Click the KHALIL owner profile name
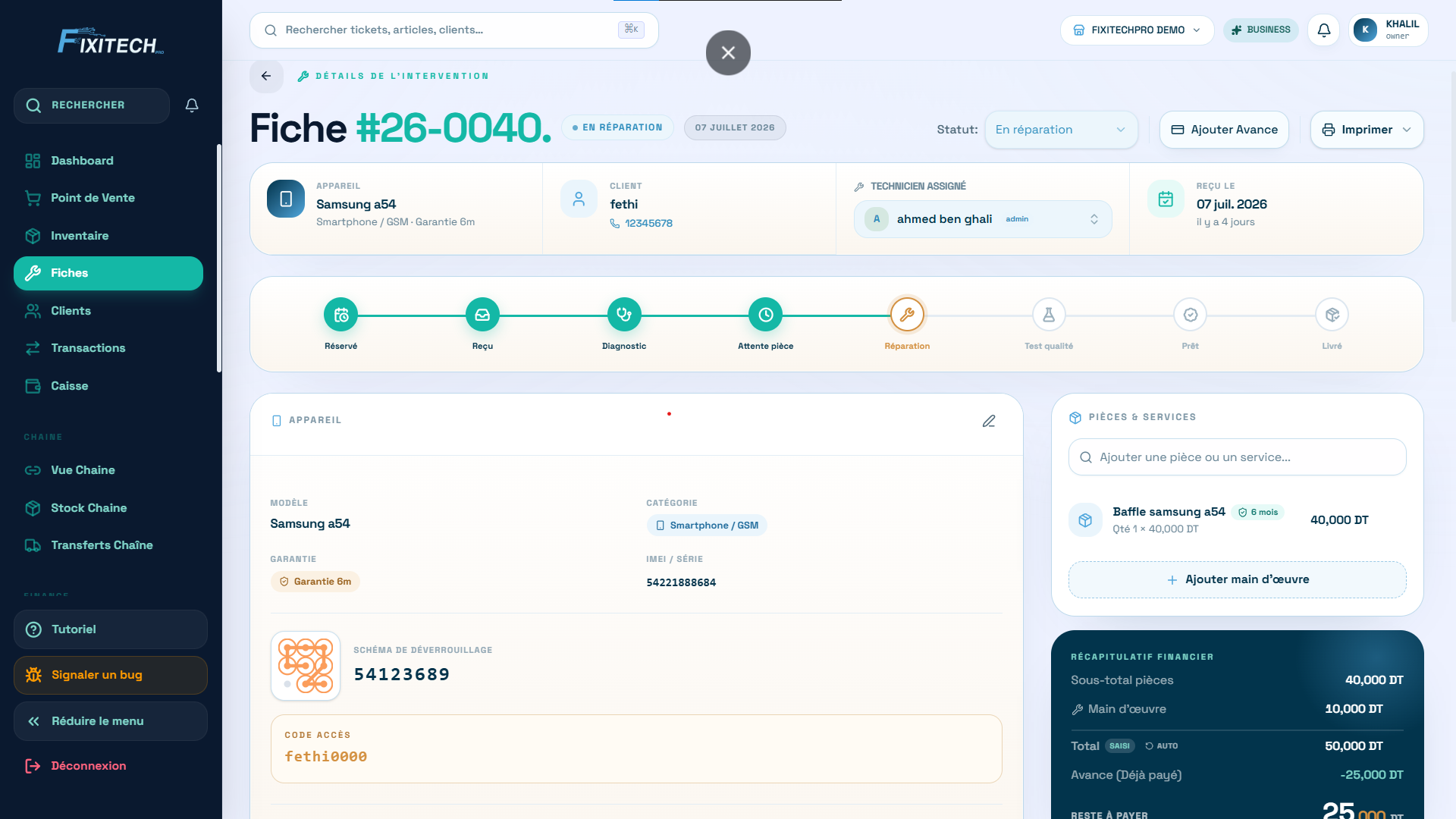Screen dimensions: 1456x819 pos(1402,24)
